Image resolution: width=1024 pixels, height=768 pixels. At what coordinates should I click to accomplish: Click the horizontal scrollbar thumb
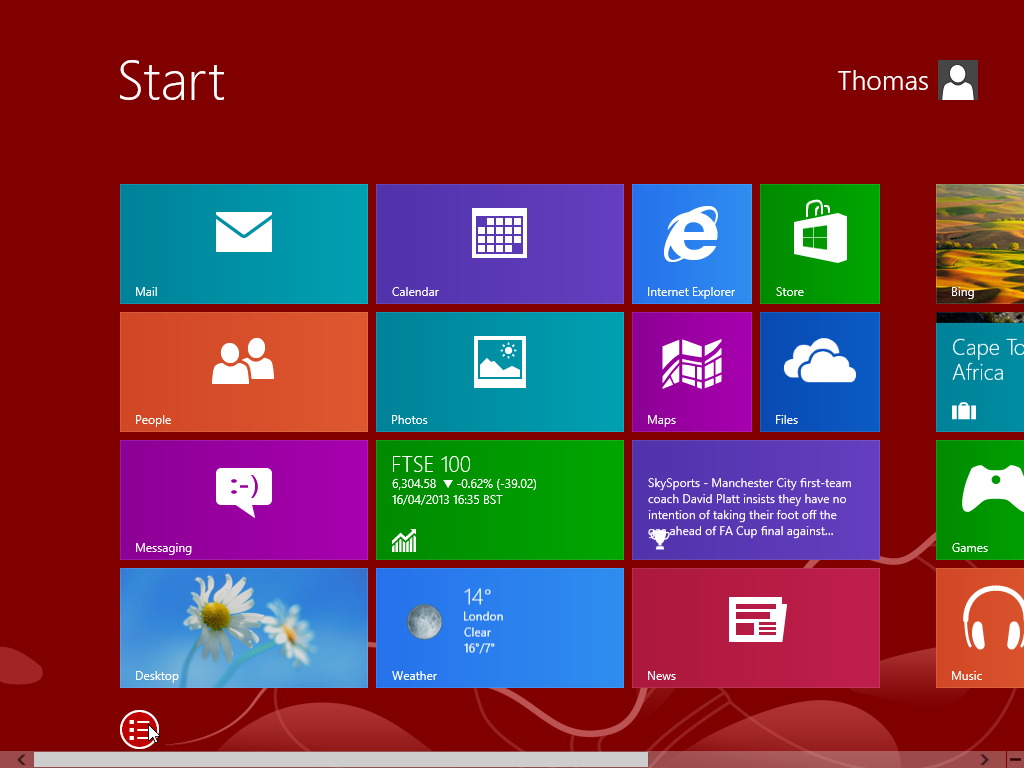(341, 759)
